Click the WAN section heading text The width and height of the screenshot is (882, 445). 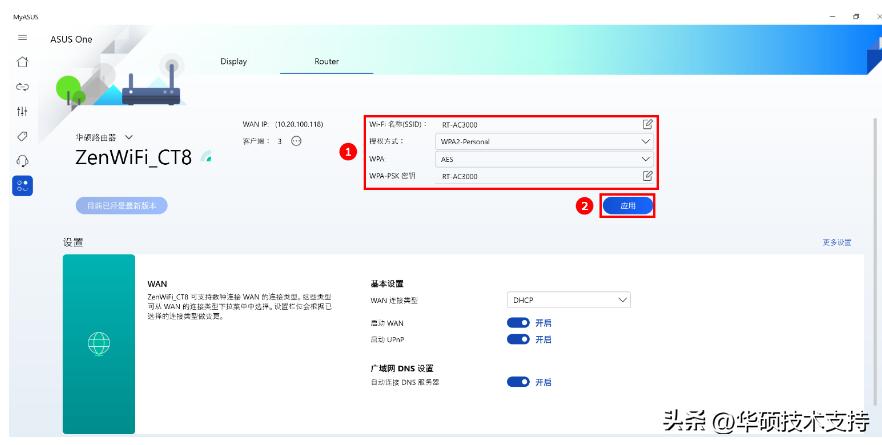pyautogui.click(x=157, y=284)
